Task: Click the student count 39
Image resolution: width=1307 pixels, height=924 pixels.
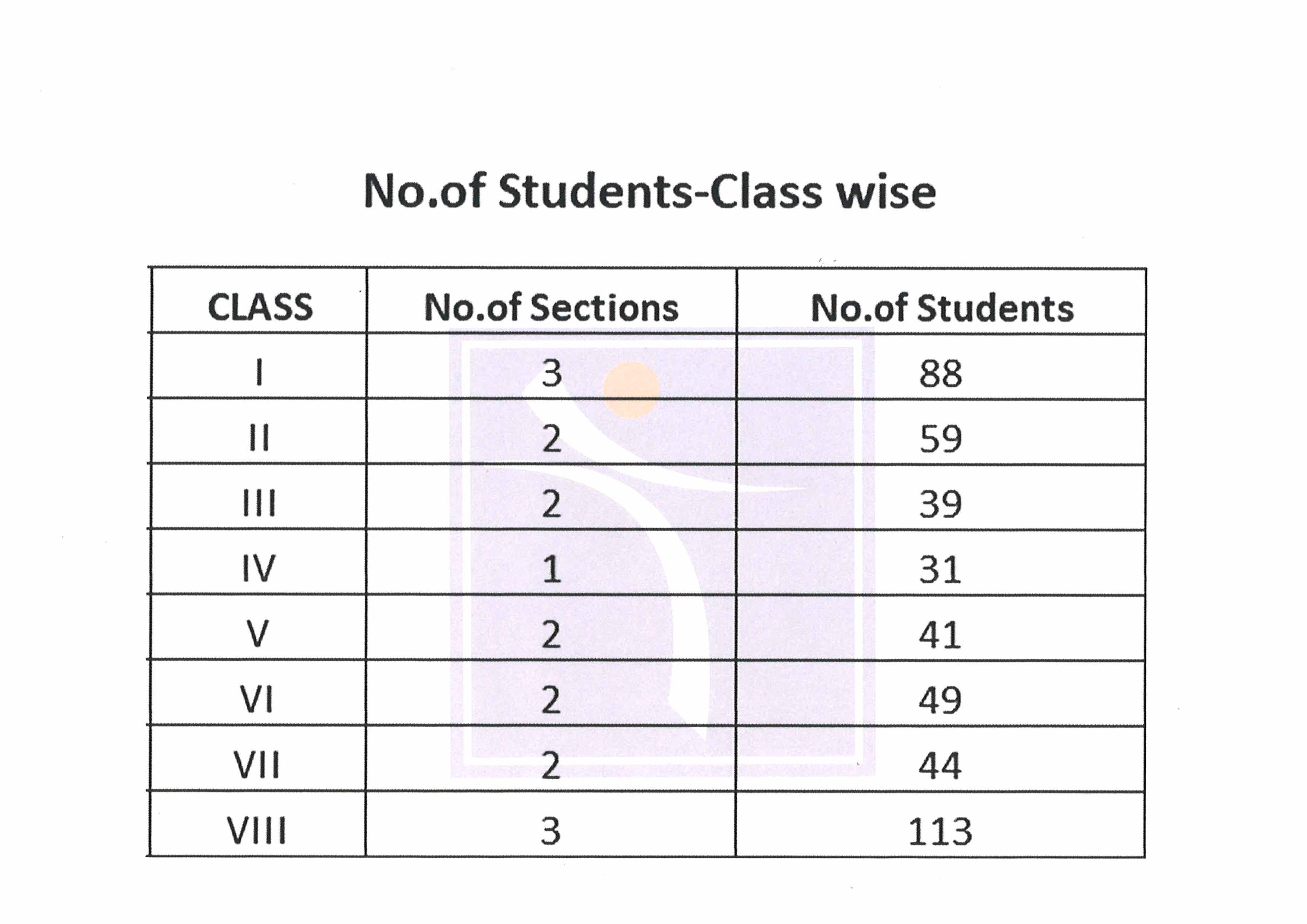Action: coord(940,504)
